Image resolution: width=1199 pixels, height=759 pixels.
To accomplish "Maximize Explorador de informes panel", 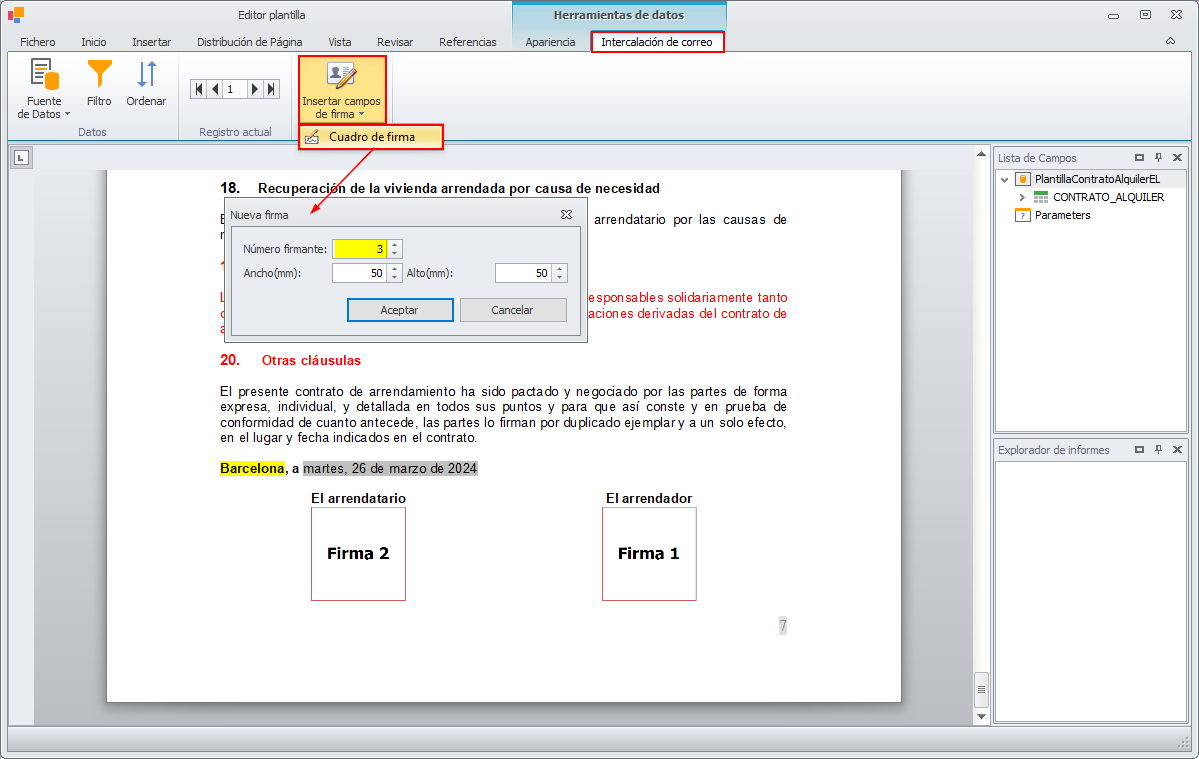I will 1139,449.
